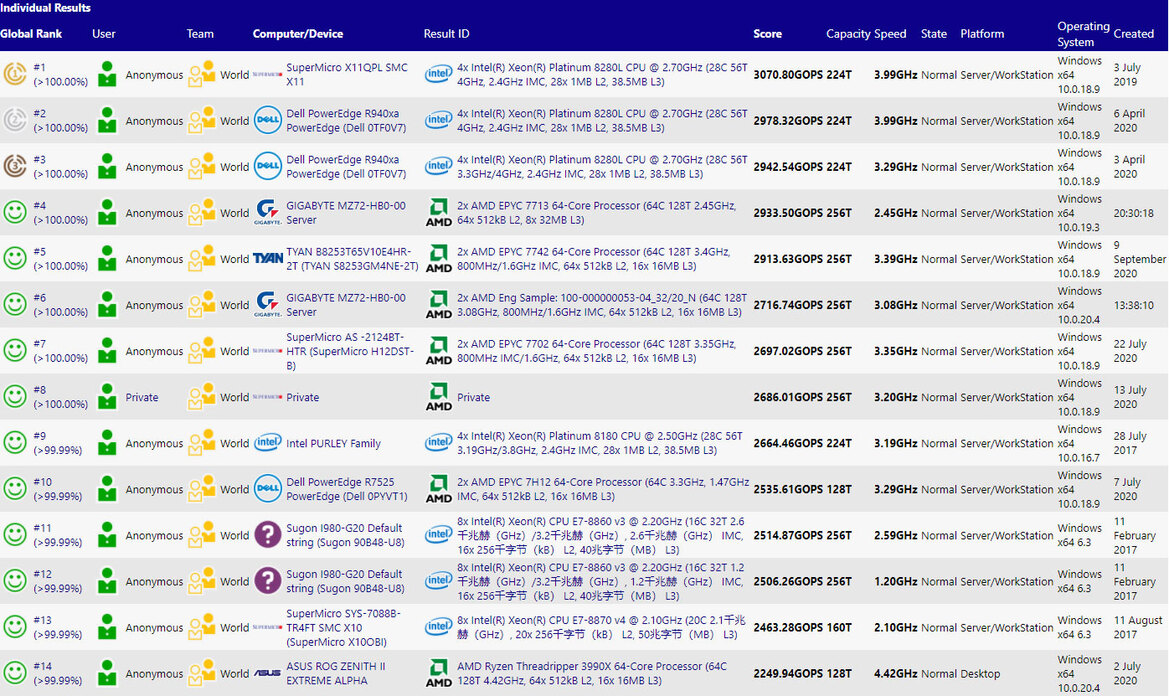Viewport: 1169px width, 696px height.
Task: Click the green smiley icon in rank #14 row
Action: pyautogui.click(x=15, y=673)
